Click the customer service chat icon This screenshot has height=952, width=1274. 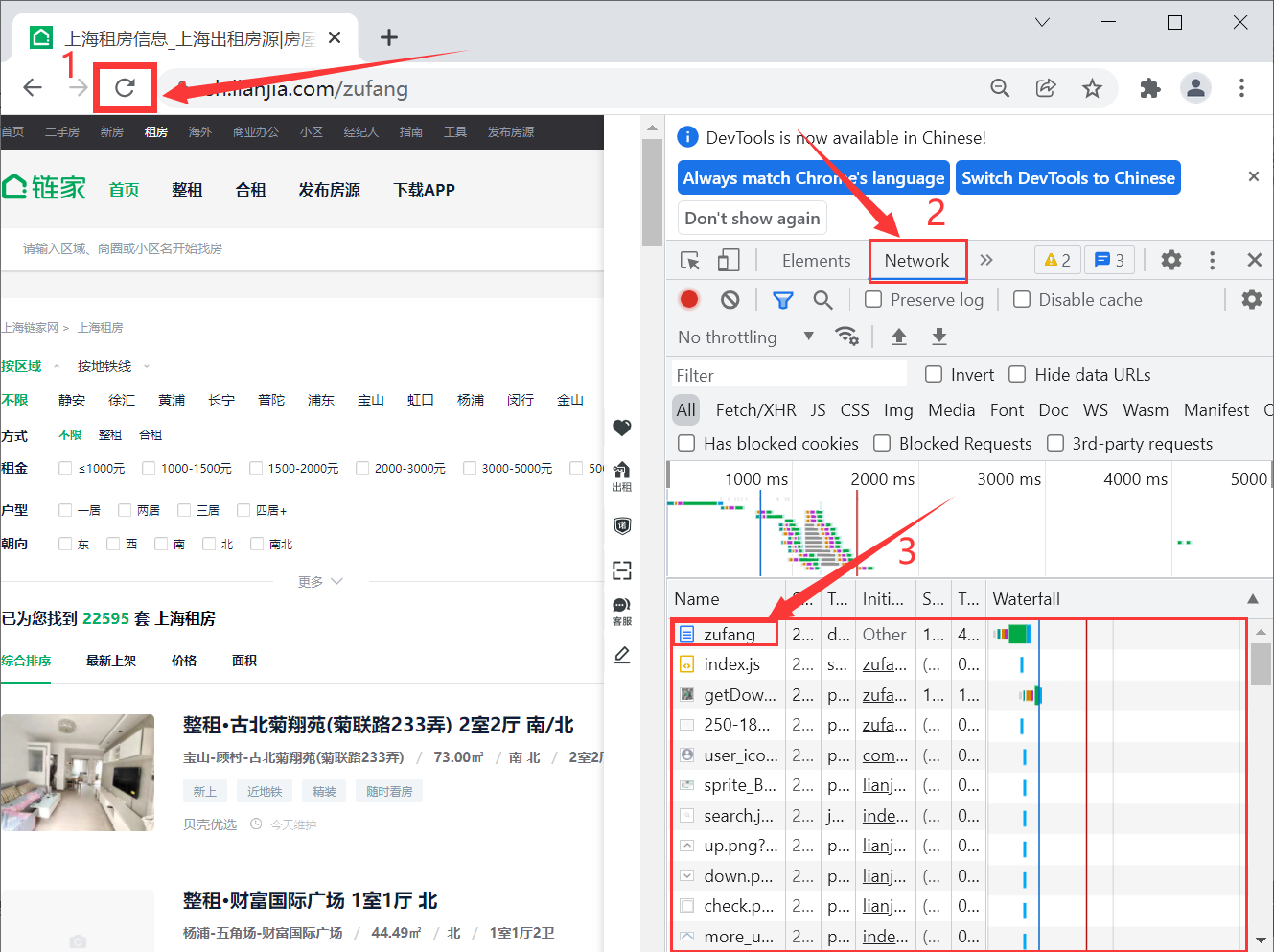pos(622,611)
